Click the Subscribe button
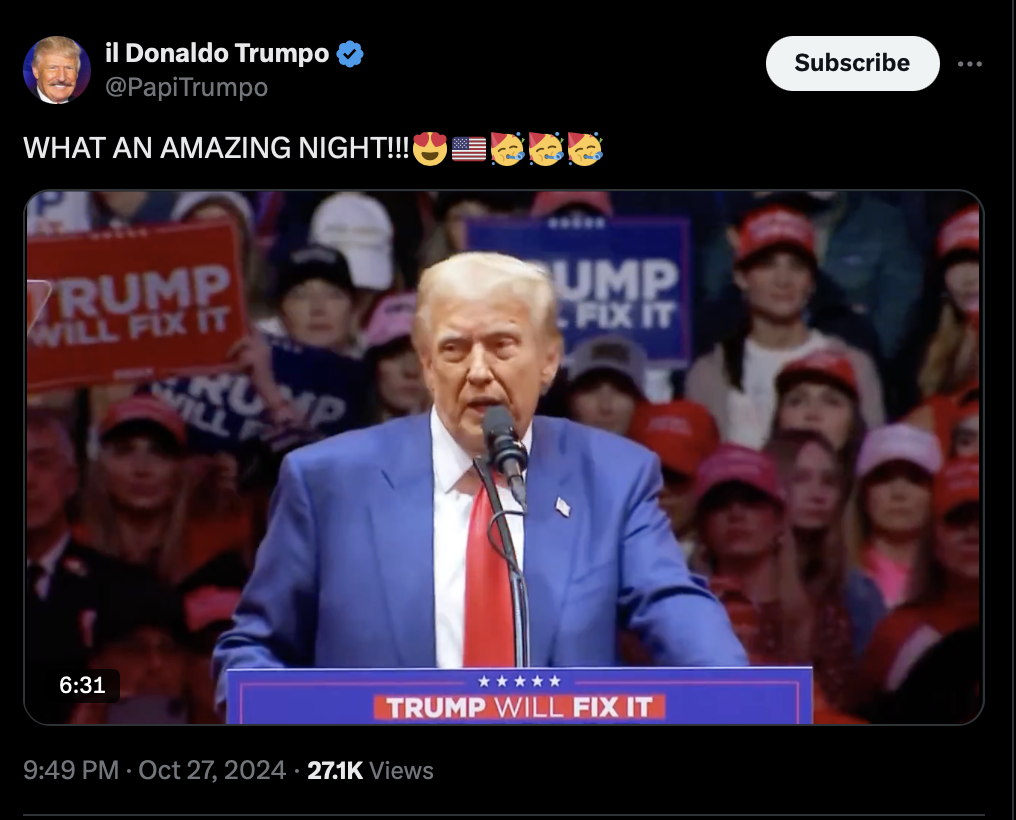Viewport: 1016px width, 820px height. 852,63
